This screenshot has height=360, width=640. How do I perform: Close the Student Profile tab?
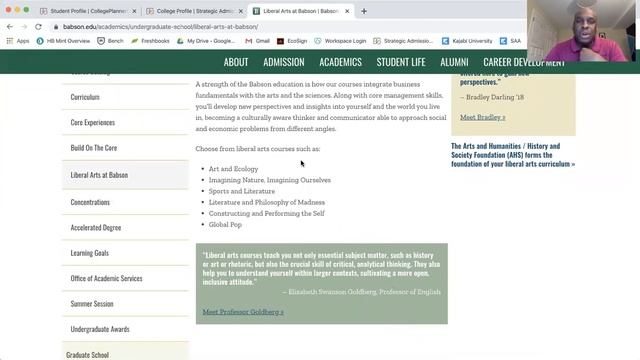point(134,11)
